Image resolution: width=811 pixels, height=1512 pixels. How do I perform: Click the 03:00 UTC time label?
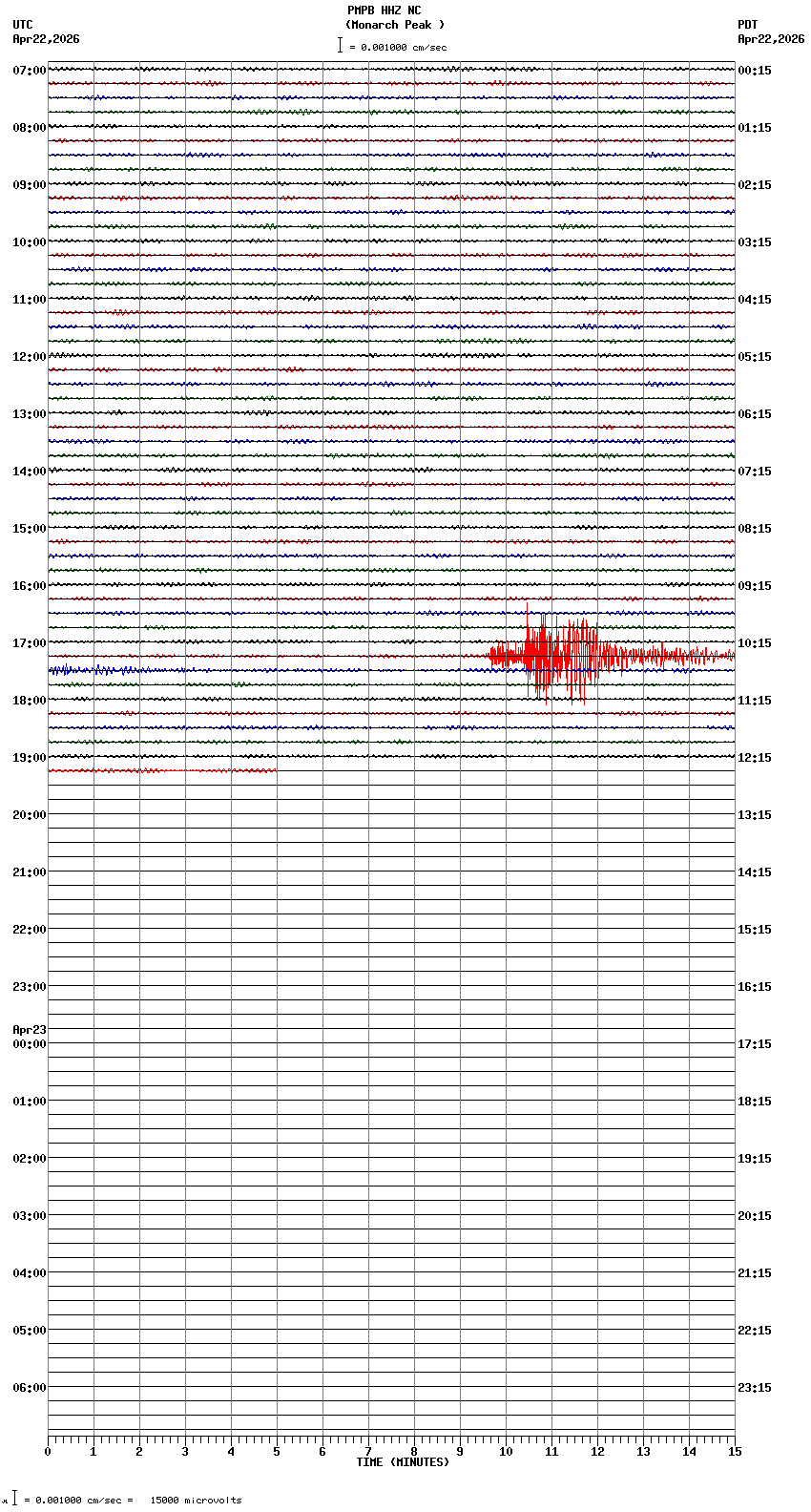click(30, 1216)
